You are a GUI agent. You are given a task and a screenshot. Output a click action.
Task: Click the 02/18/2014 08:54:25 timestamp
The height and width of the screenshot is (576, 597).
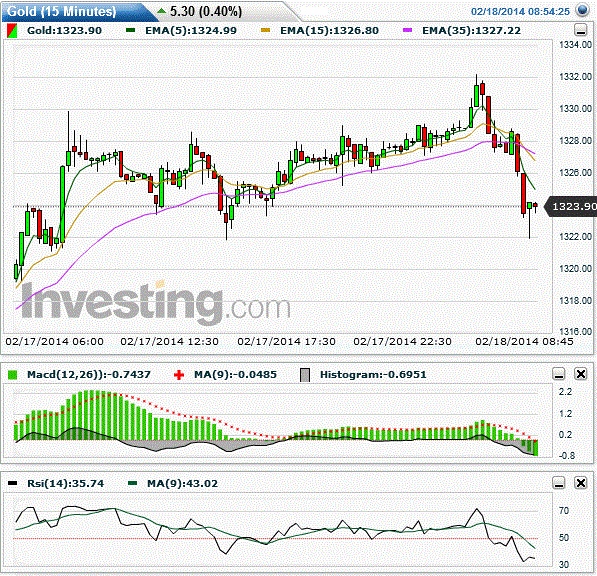[520, 11]
